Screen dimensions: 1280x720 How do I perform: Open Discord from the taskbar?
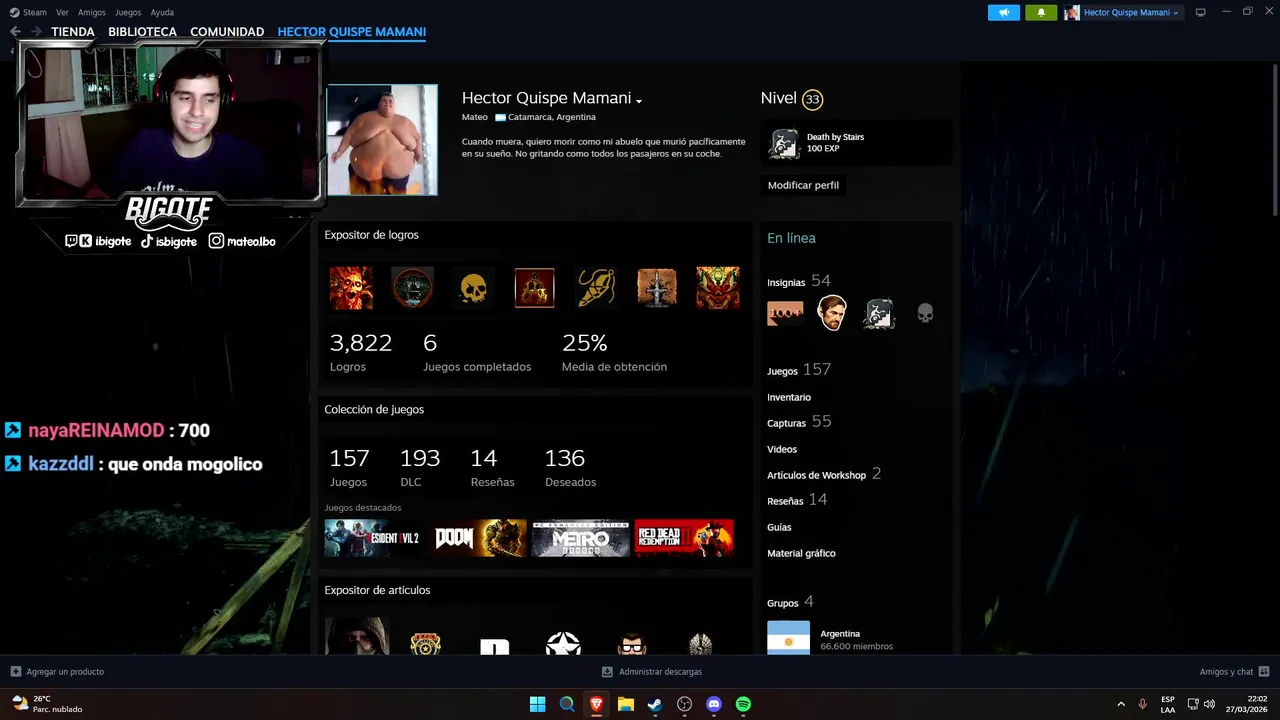click(x=714, y=704)
